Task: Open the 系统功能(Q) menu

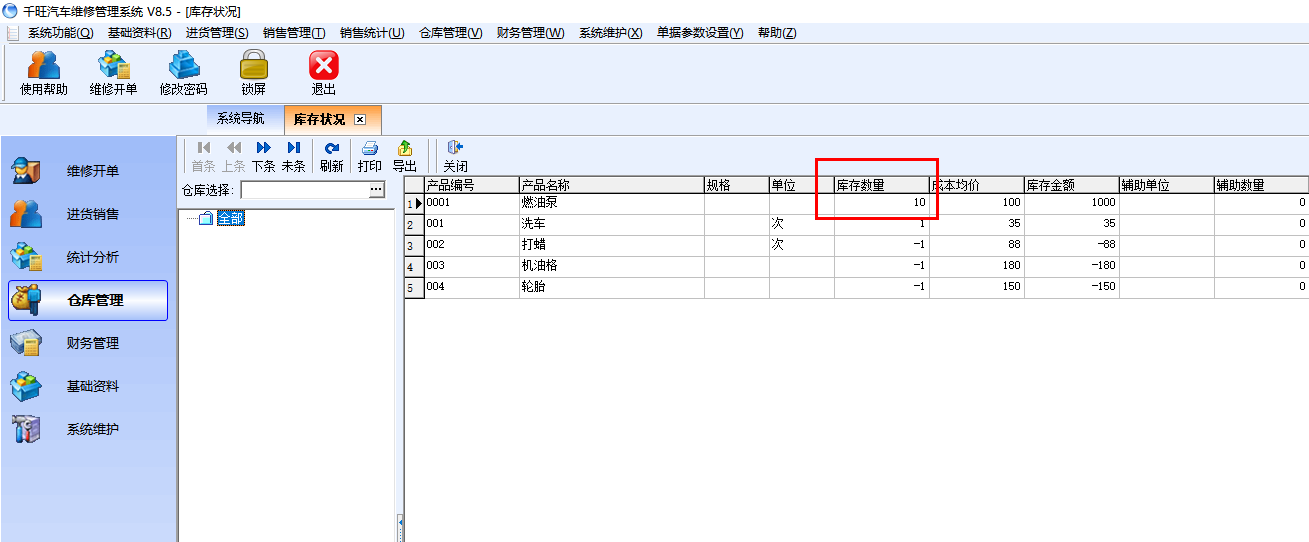Action: [x=60, y=33]
